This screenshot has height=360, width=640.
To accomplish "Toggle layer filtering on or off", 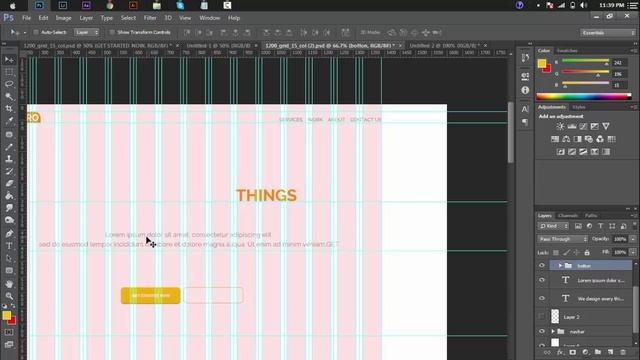I will [x=634, y=225].
